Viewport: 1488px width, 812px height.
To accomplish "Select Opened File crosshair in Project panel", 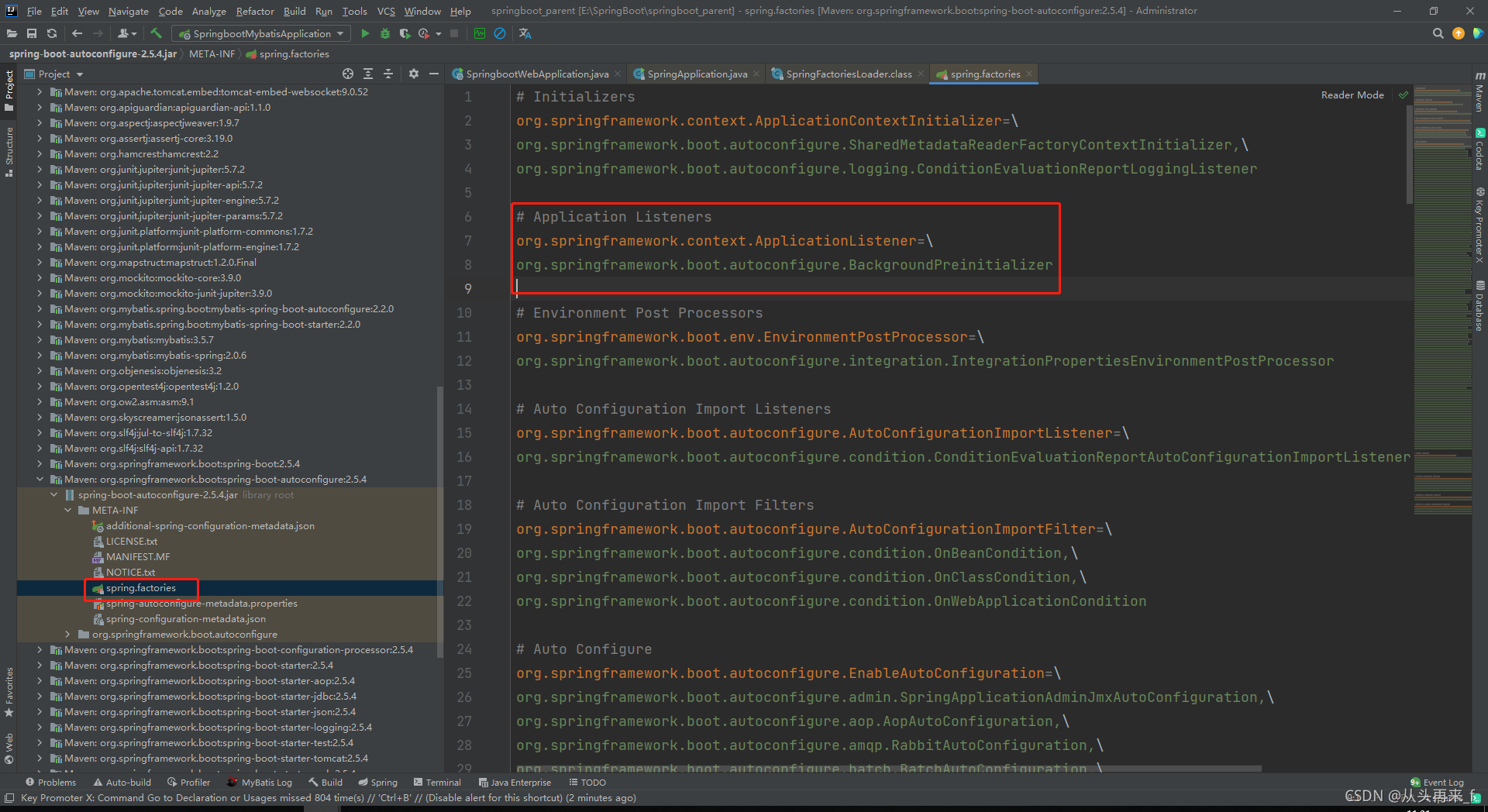I will (347, 74).
